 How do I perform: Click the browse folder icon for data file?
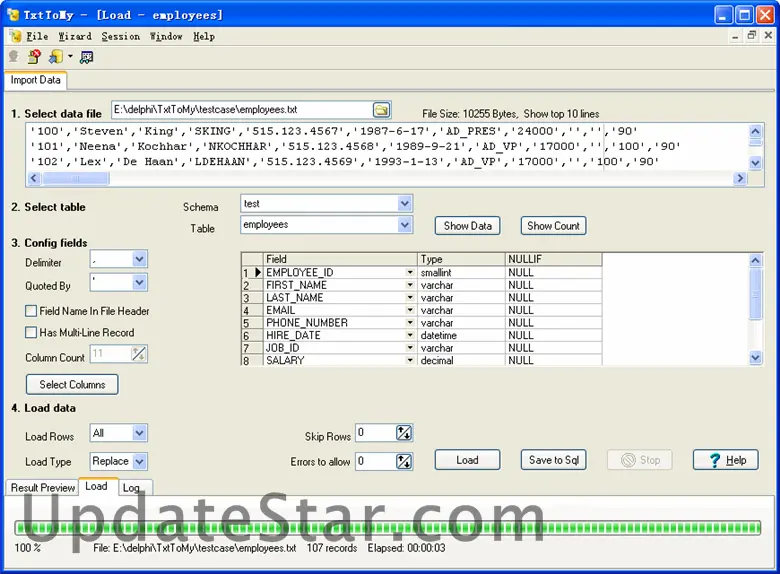[381, 109]
